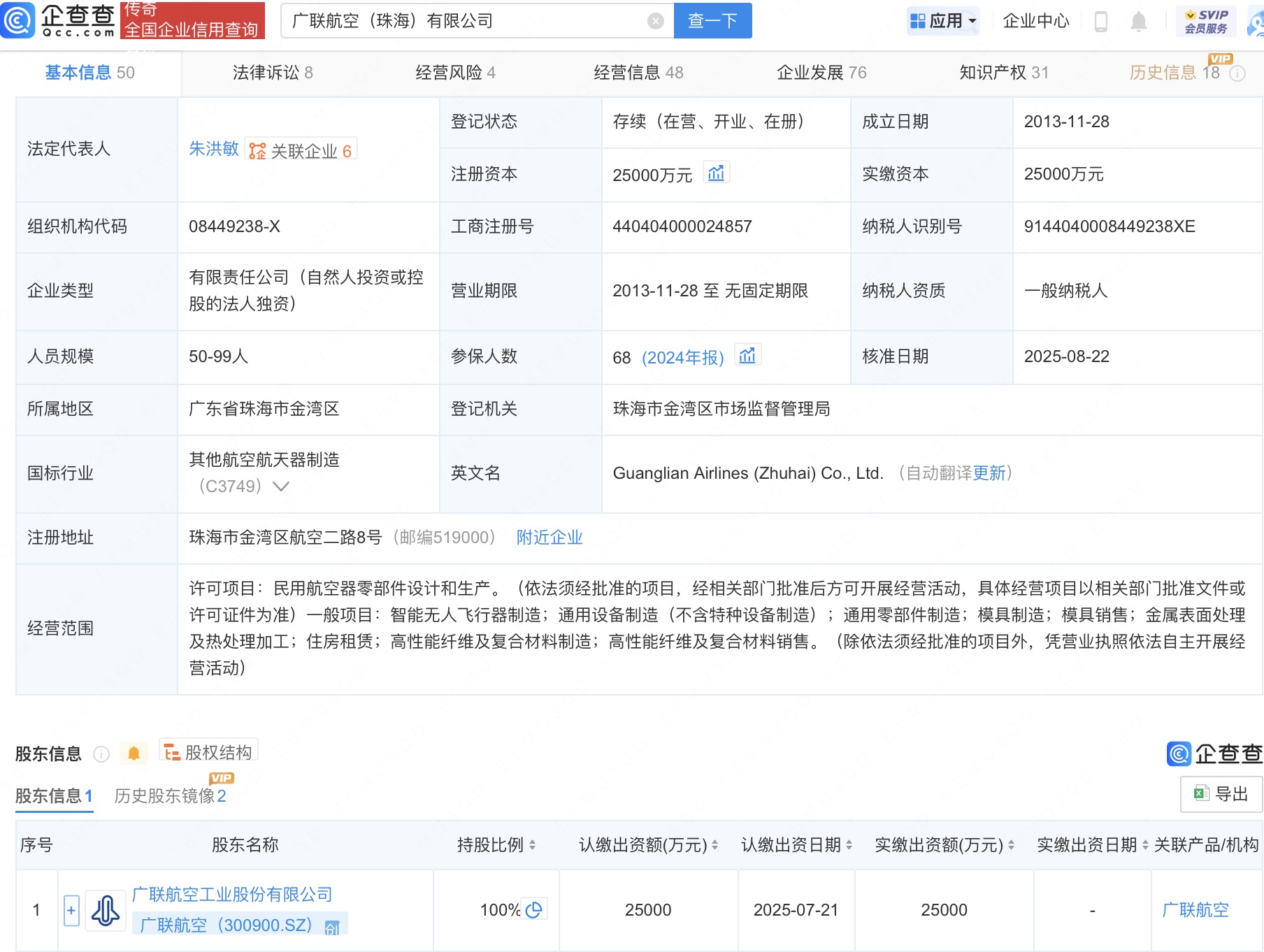The image size is (1264, 952).
Task: Sort by 认缴出资额 column
Action: 714,845
